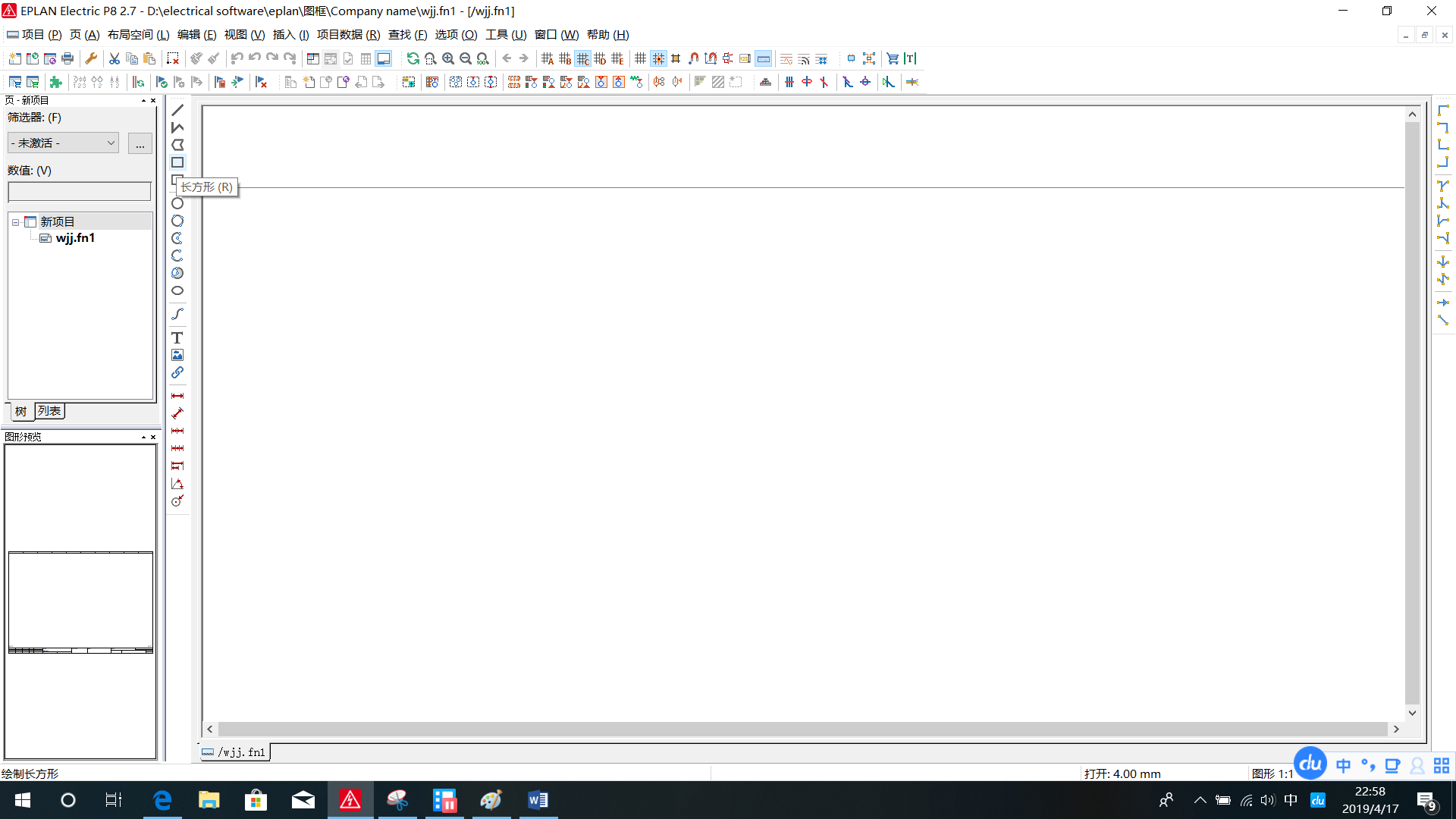The width and height of the screenshot is (1456, 819).
Task: Switch to the 列表 tab
Action: [49, 411]
